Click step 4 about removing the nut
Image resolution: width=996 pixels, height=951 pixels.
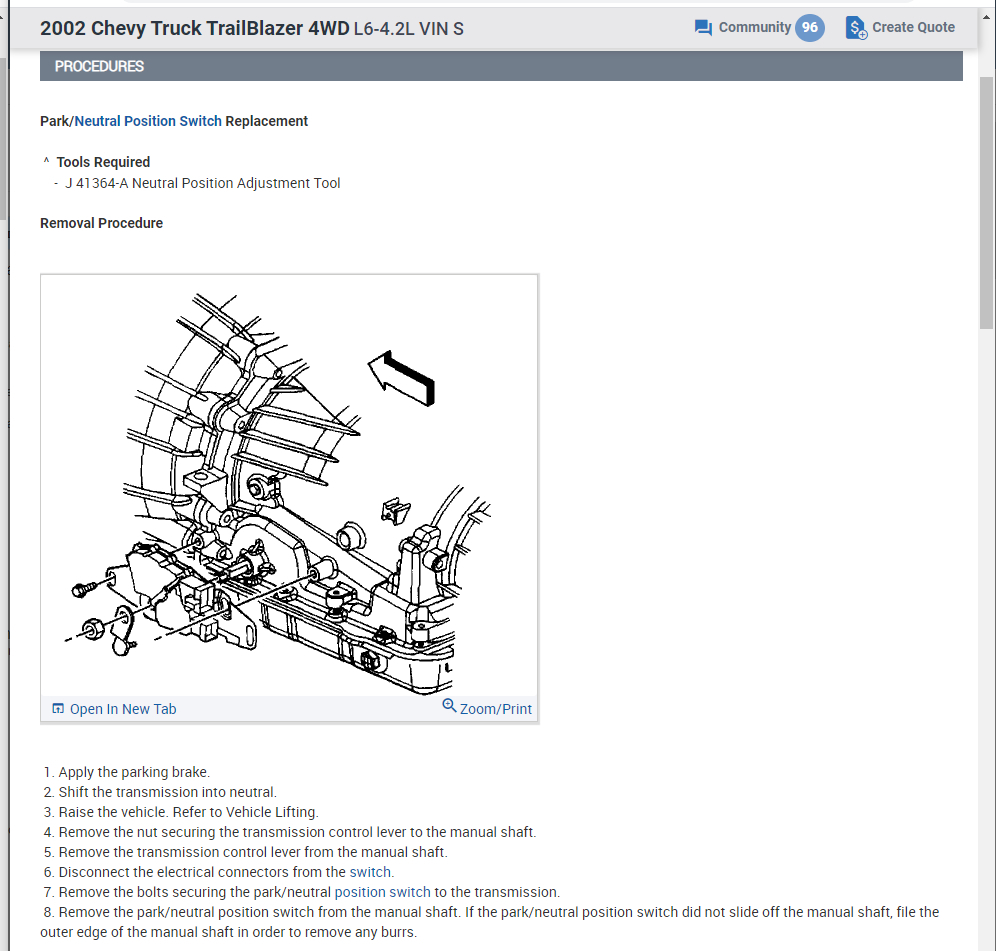click(x=290, y=832)
